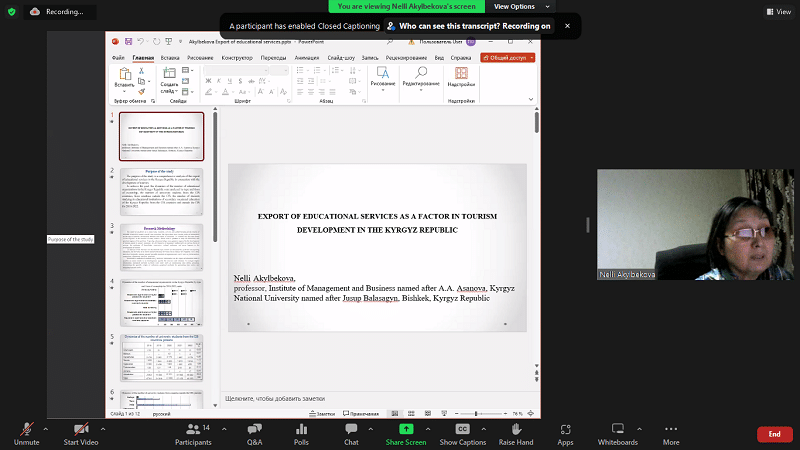
Task: Open the Chat panel
Action: coord(351,428)
